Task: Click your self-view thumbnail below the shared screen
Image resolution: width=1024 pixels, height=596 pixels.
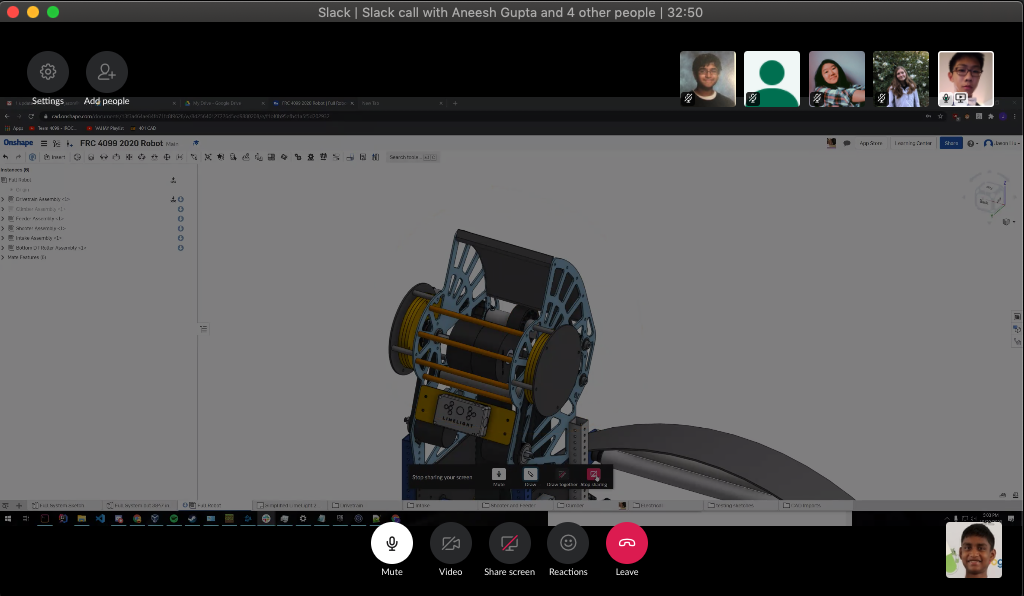Action: (x=974, y=550)
